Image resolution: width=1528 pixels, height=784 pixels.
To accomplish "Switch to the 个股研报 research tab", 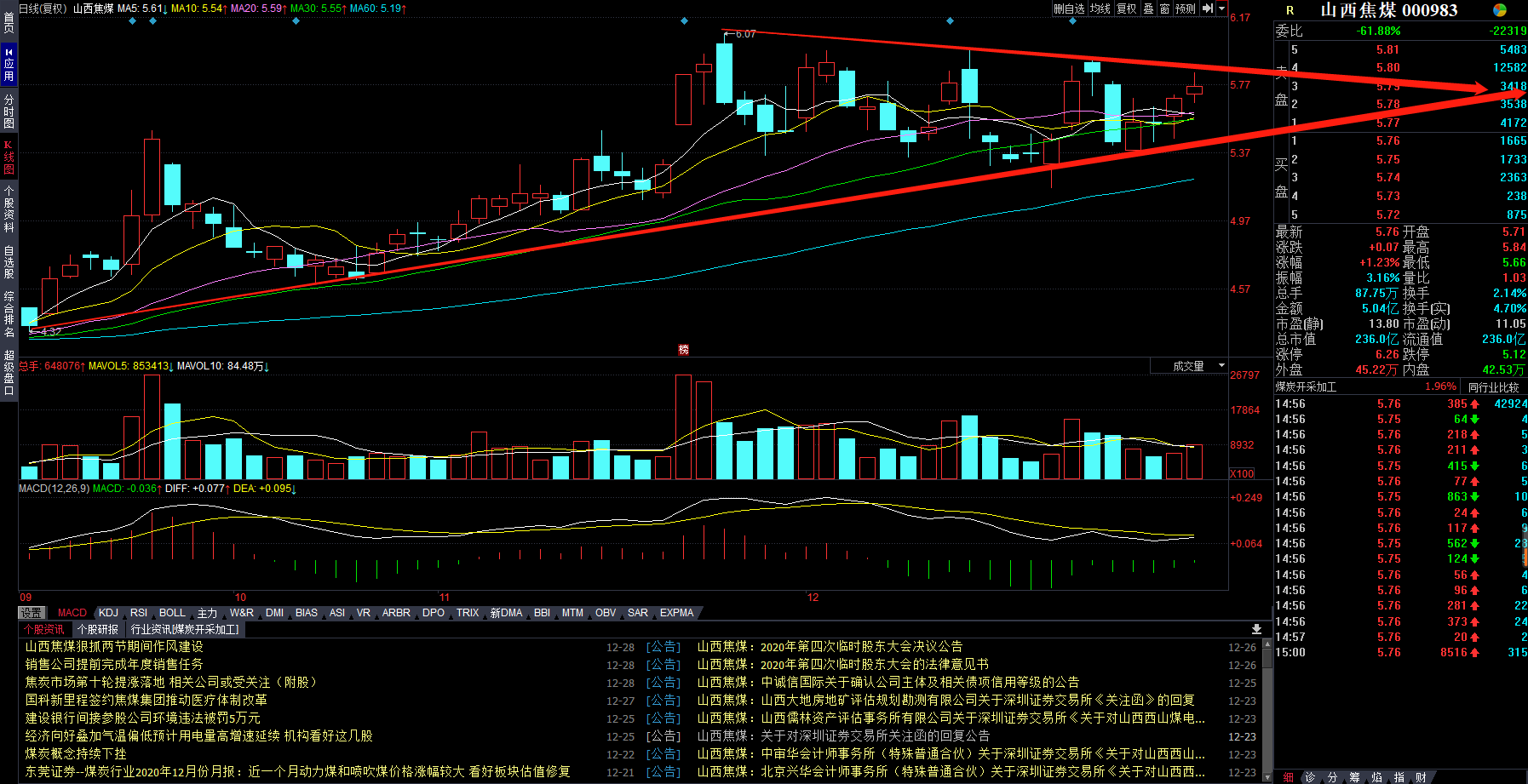I will pos(98,630).
